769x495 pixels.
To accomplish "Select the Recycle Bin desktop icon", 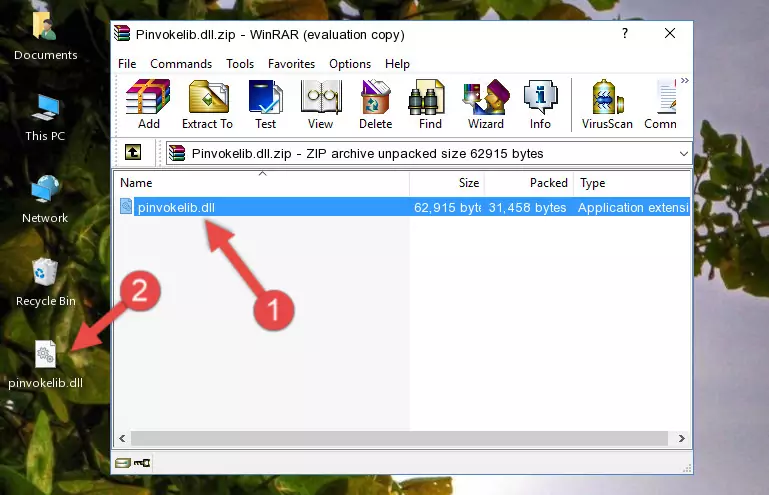I will click(46, 282).
